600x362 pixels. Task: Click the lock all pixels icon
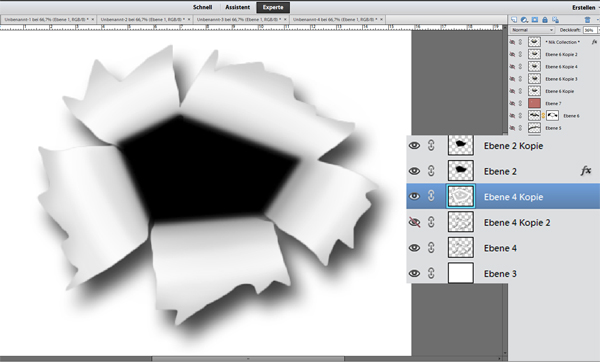point(545,20)
